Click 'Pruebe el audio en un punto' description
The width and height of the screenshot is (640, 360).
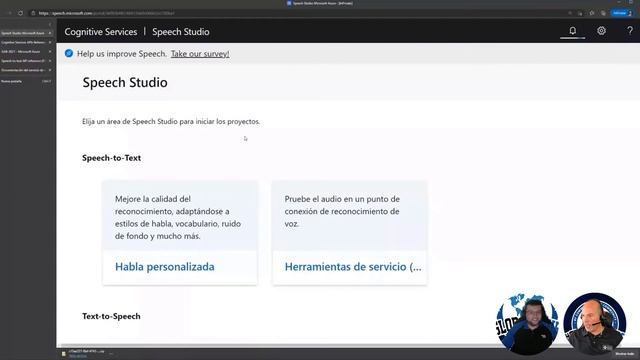click(342, 211)
